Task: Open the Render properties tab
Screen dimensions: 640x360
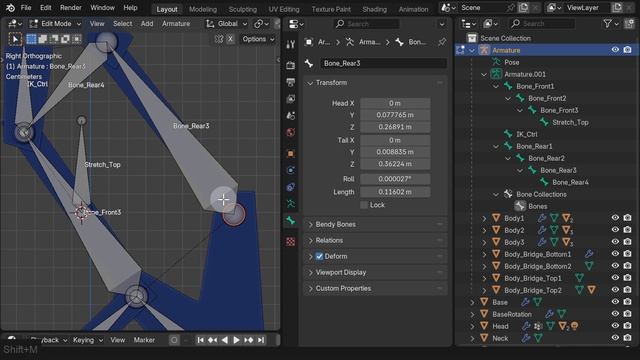Action: (x=291, y=65)
